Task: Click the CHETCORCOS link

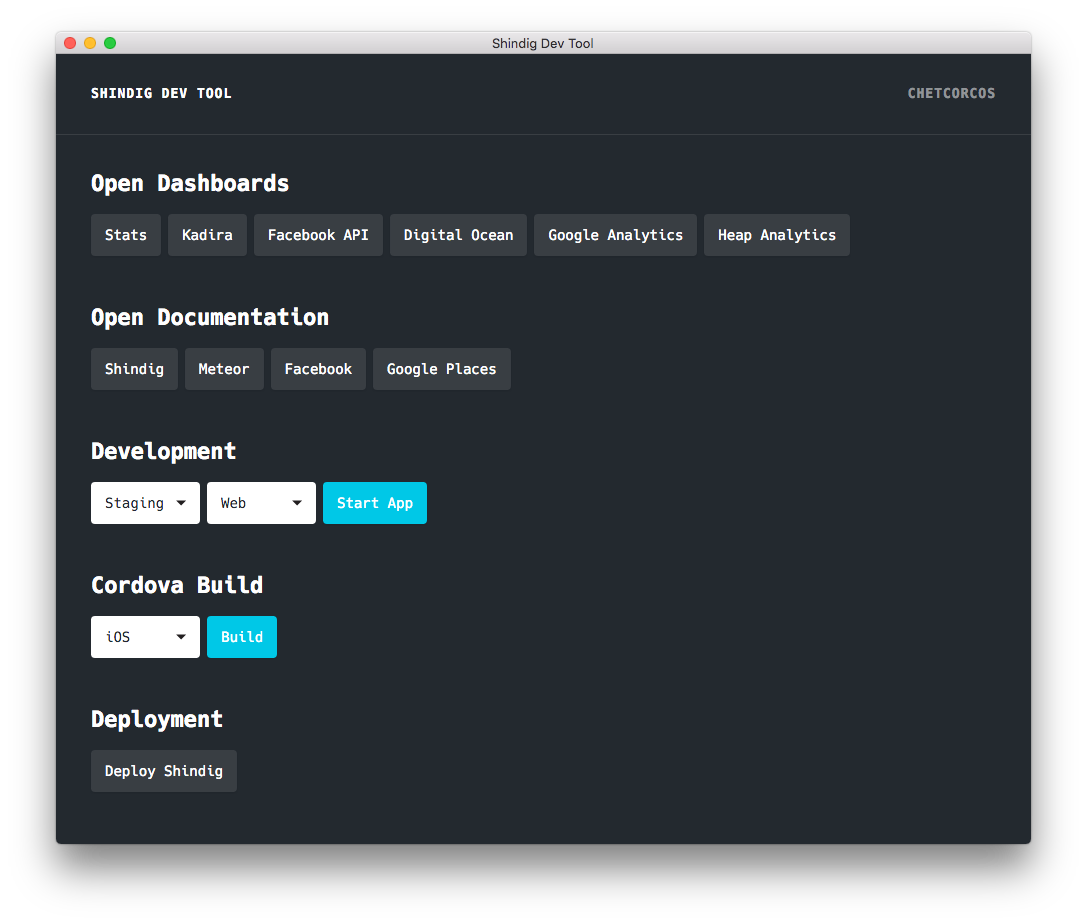Action: coord(951,92)
